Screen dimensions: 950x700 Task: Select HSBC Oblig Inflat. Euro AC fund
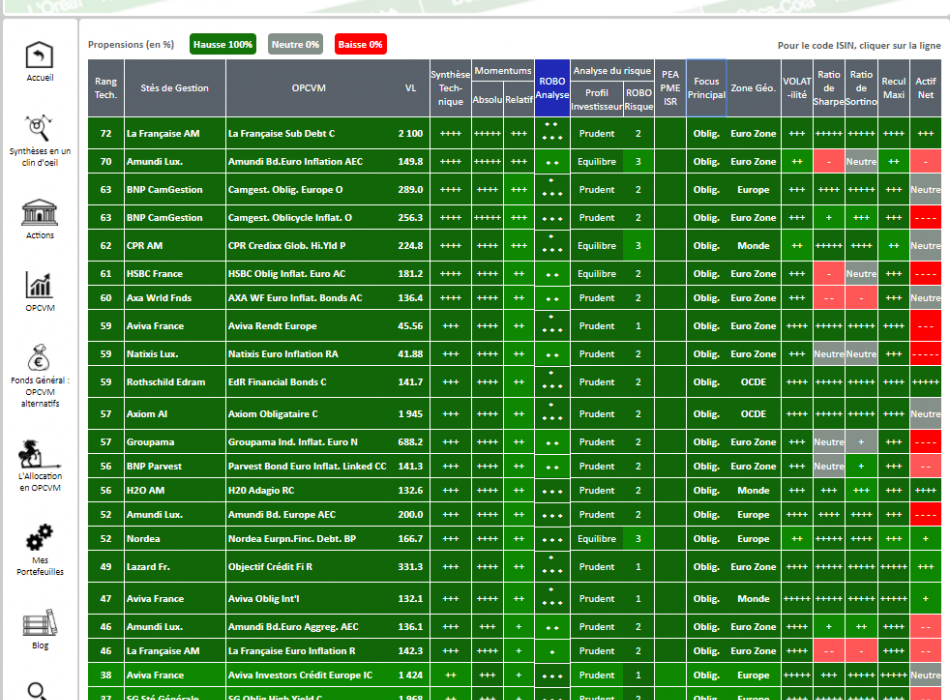pos(287,273)
